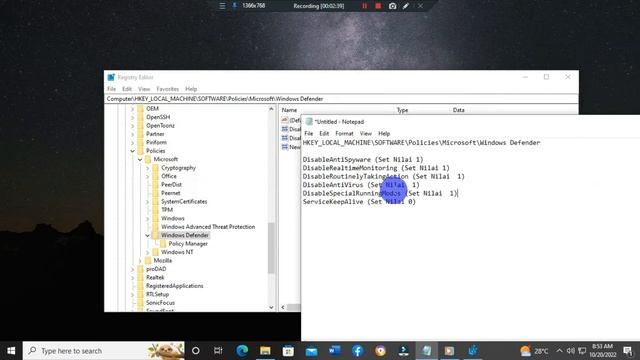This screenshot has width=640, height=360.
Task: Expand the Mozilla registry key
Action: coord(140,260)
